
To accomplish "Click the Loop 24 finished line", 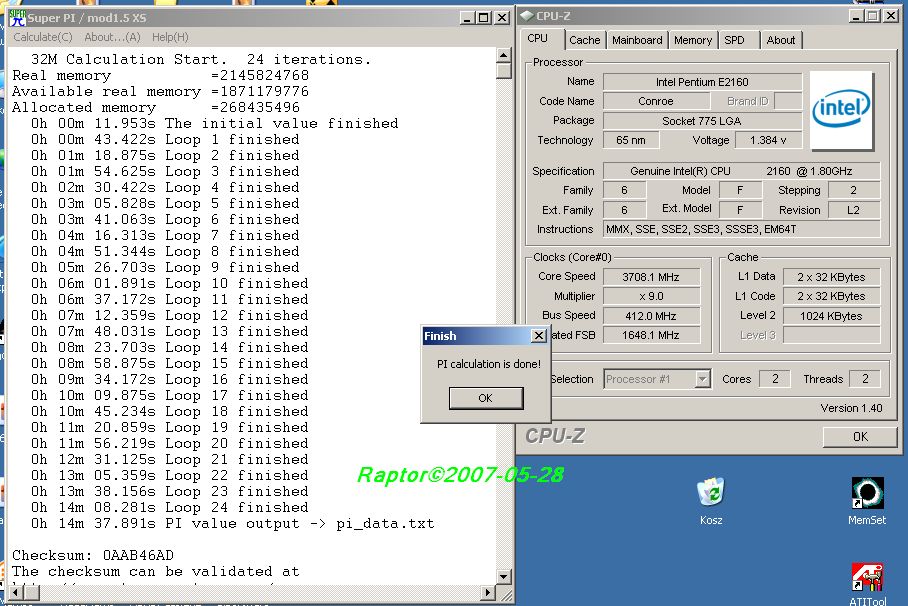I will point(170,508).
